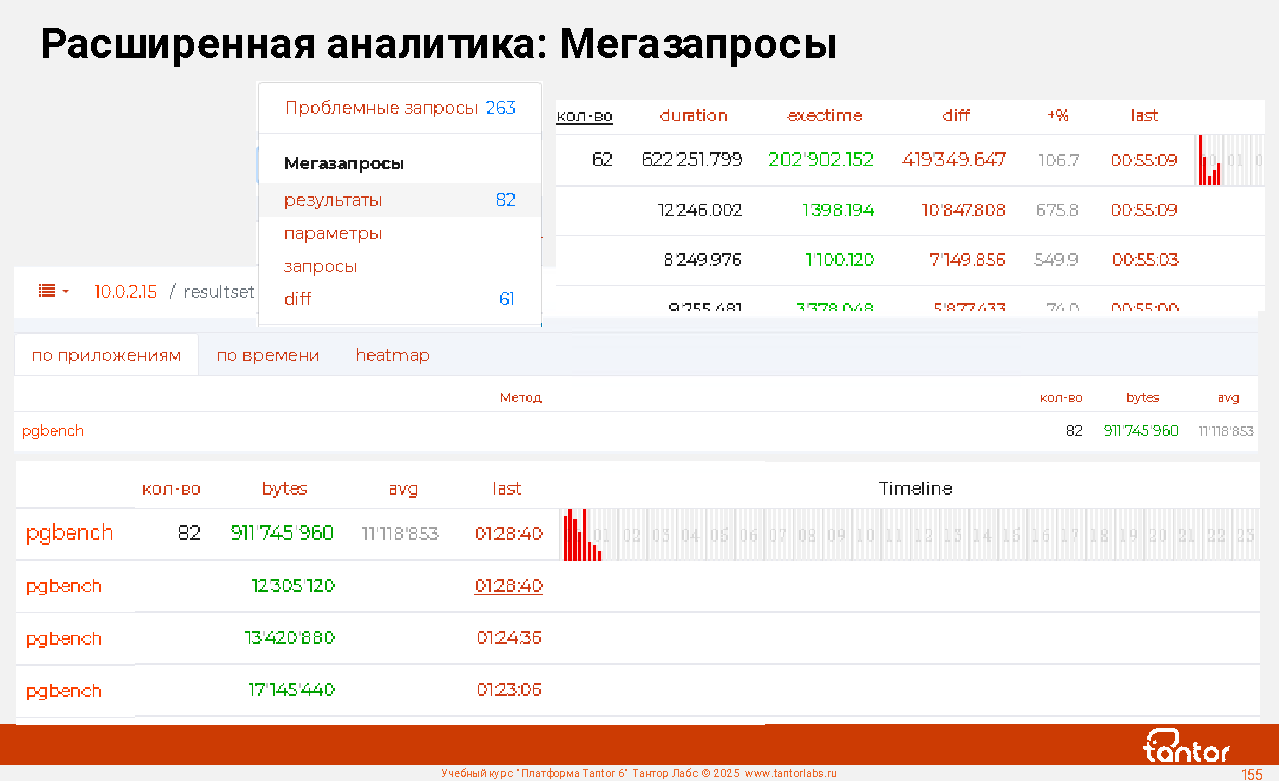1279x781 pixels.
Task: Select 'результаты' in Мегазапросы menu
Action: pyautogui.click(x=333, y=200)
